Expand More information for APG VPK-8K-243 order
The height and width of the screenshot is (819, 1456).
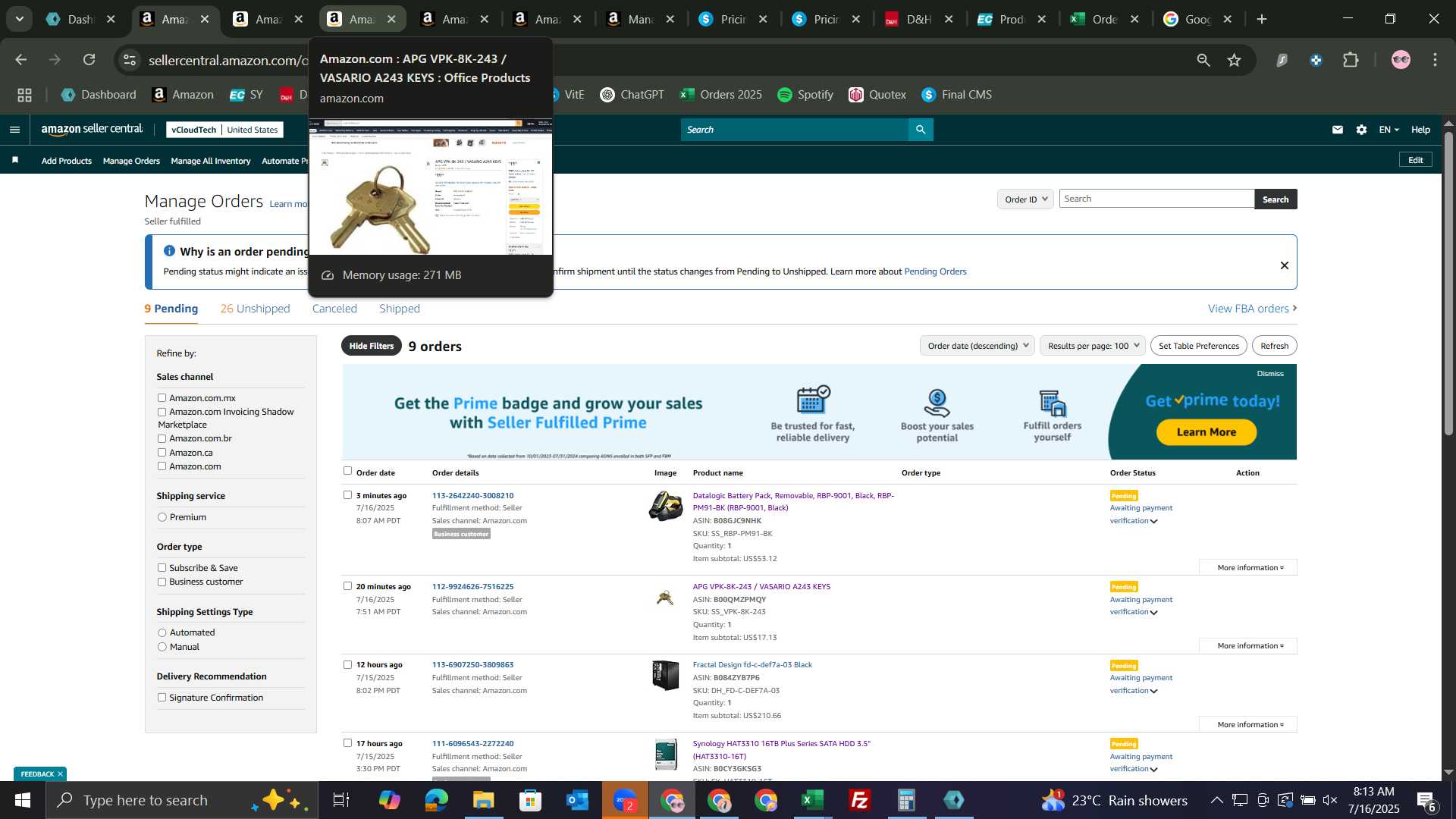pos(1248,646)
